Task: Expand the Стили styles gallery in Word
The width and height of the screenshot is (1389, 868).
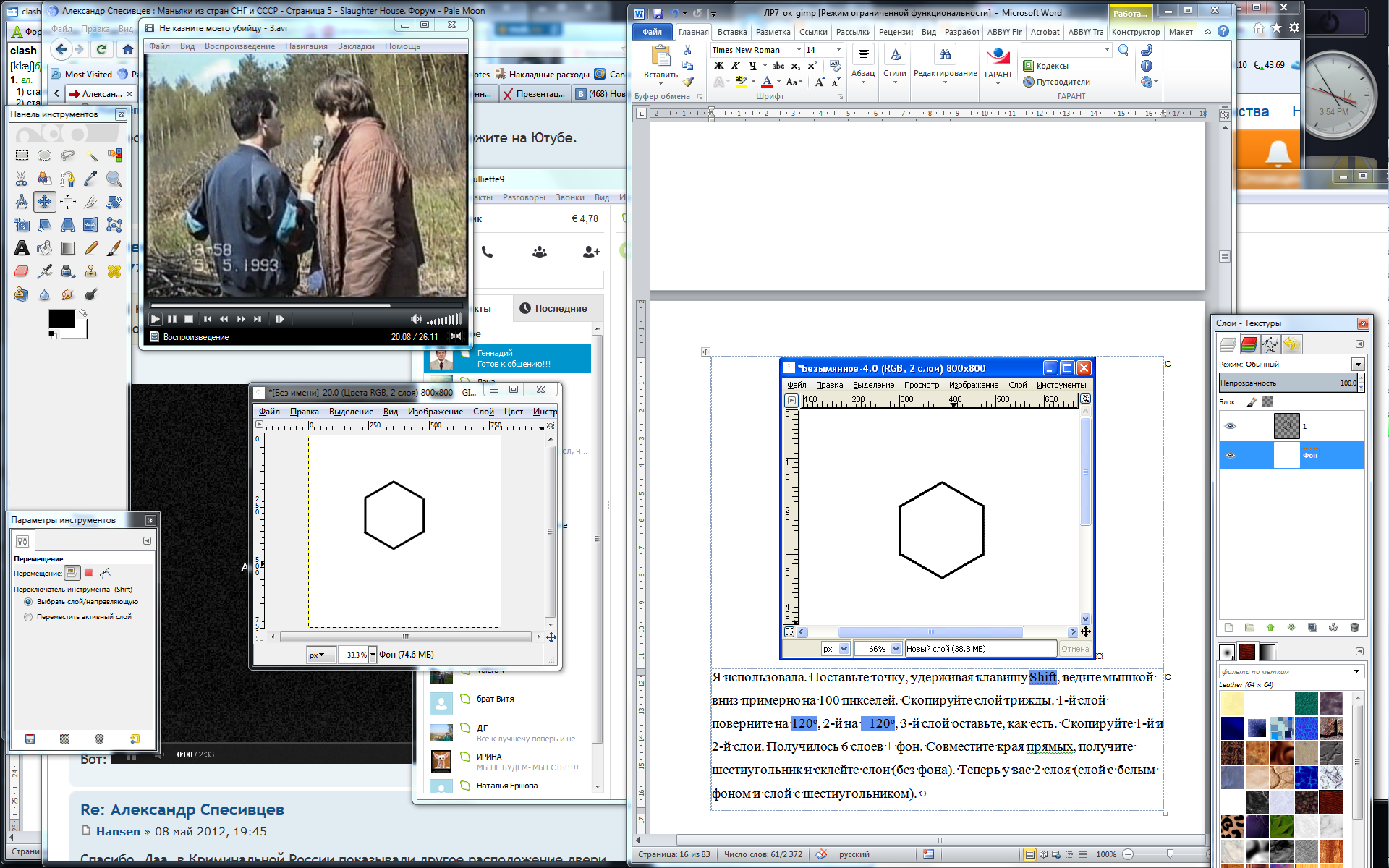Action: [895, 65]
